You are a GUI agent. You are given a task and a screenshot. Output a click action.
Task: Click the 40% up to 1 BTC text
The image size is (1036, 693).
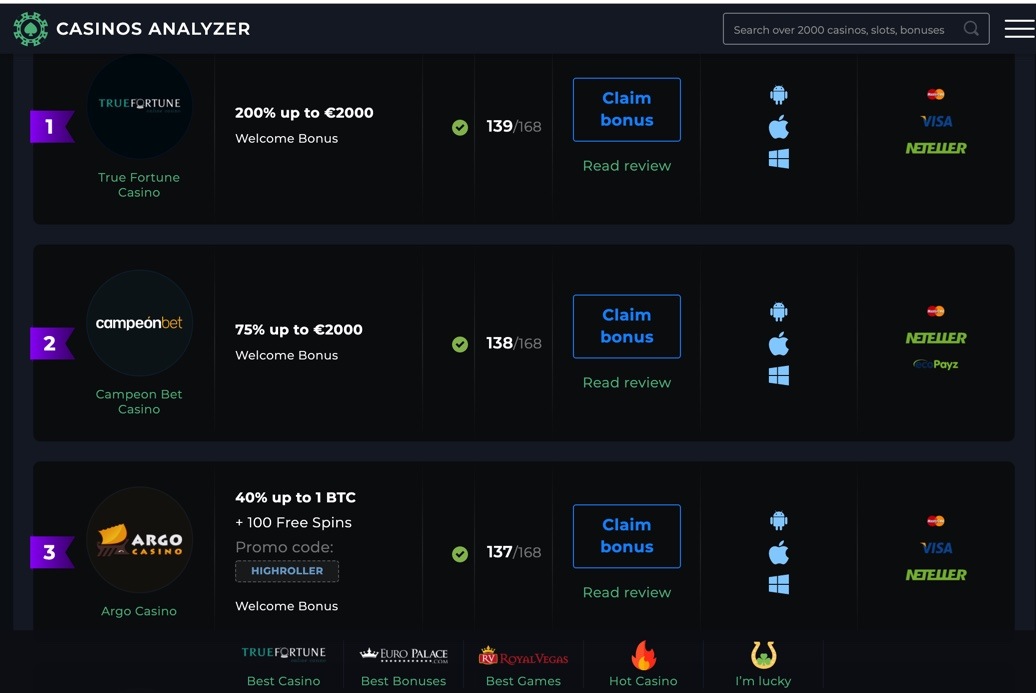(295, 497)
